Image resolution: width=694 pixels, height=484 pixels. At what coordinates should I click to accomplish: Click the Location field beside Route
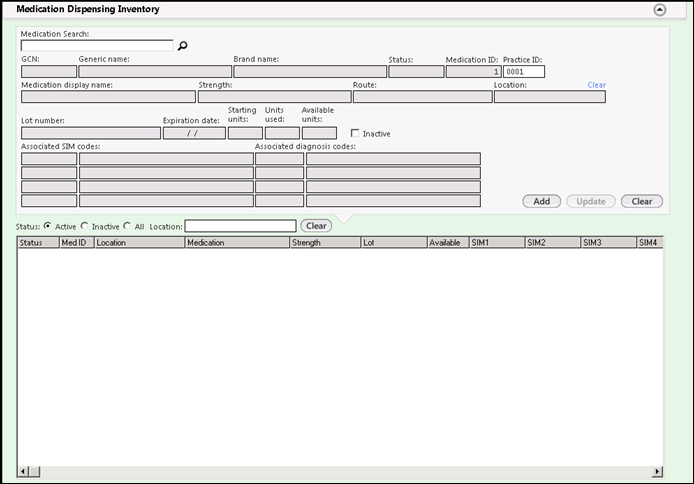(550, 97)
